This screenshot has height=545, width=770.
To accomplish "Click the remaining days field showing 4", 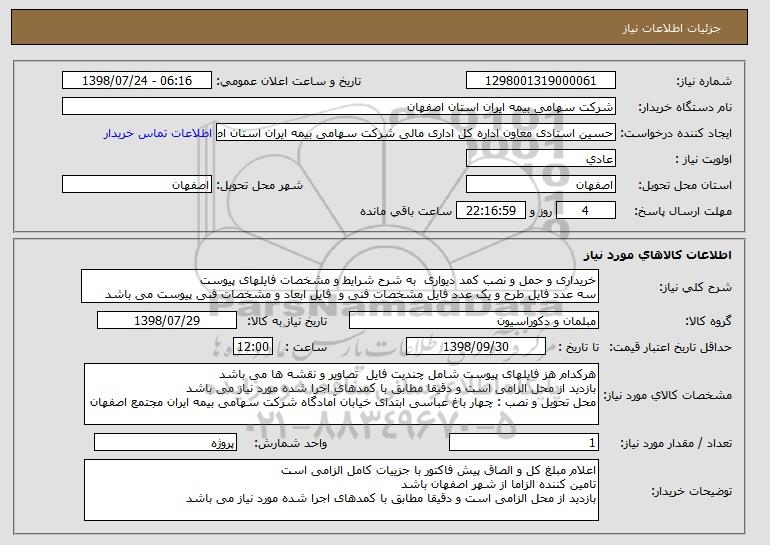I will 586,211.
